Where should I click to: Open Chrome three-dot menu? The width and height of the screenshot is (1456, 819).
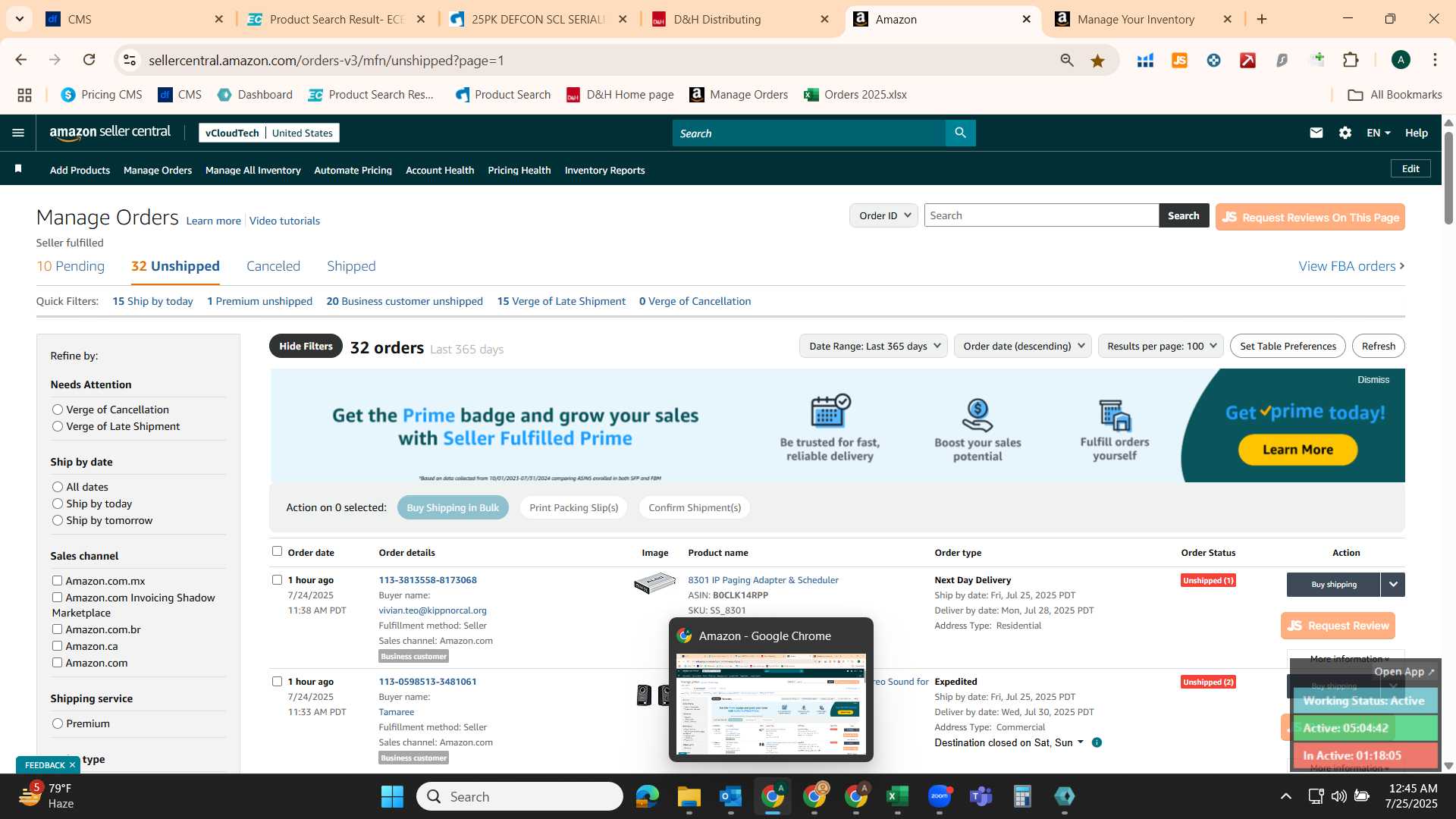pyautogui.click(x=1435, y=60)
